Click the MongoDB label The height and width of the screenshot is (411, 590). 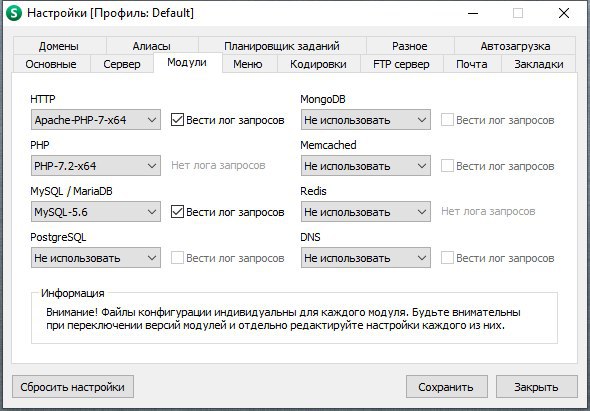pos(323,99)
